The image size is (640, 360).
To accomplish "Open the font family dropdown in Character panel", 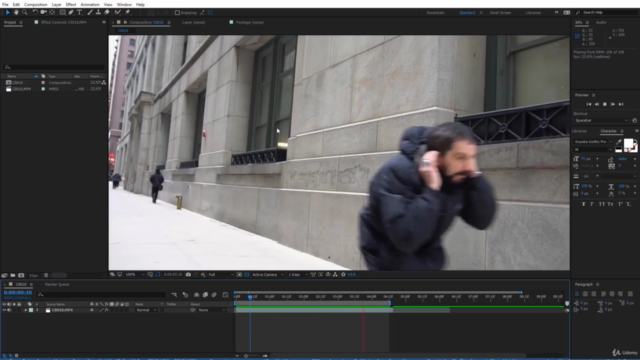I will pyautogui.click(x=593, y=142).
